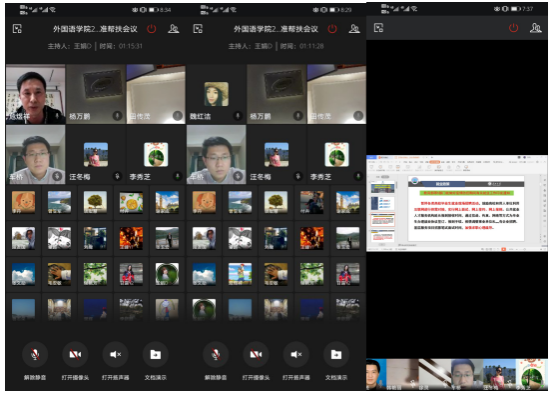The height and width of the screenshot is (395, 554).
Task: Tap 打开扬声器 speaker icon in the 01:11:28 meeting
Action: 296,354
